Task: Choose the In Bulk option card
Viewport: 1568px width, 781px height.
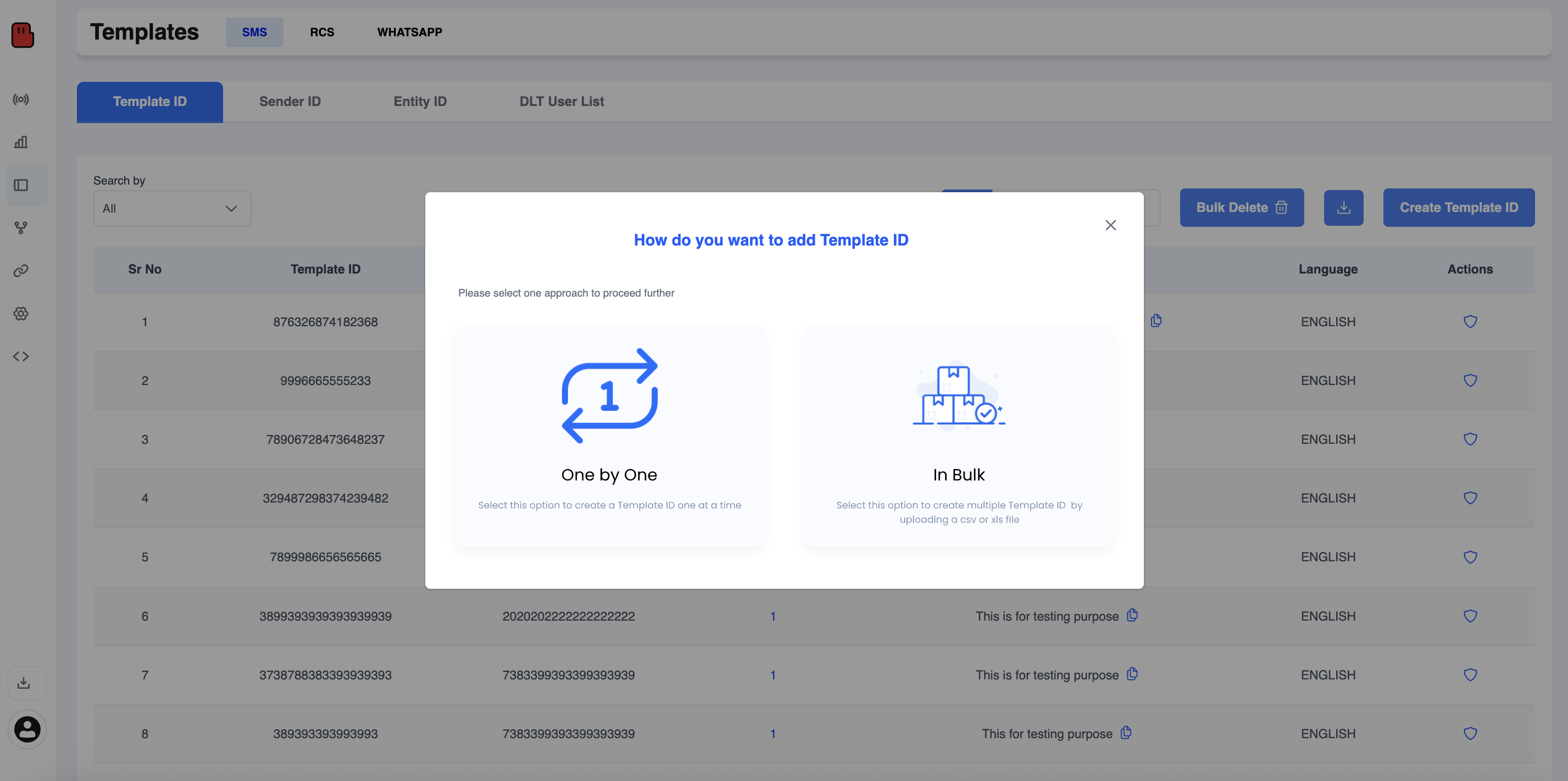Action: 959,437
